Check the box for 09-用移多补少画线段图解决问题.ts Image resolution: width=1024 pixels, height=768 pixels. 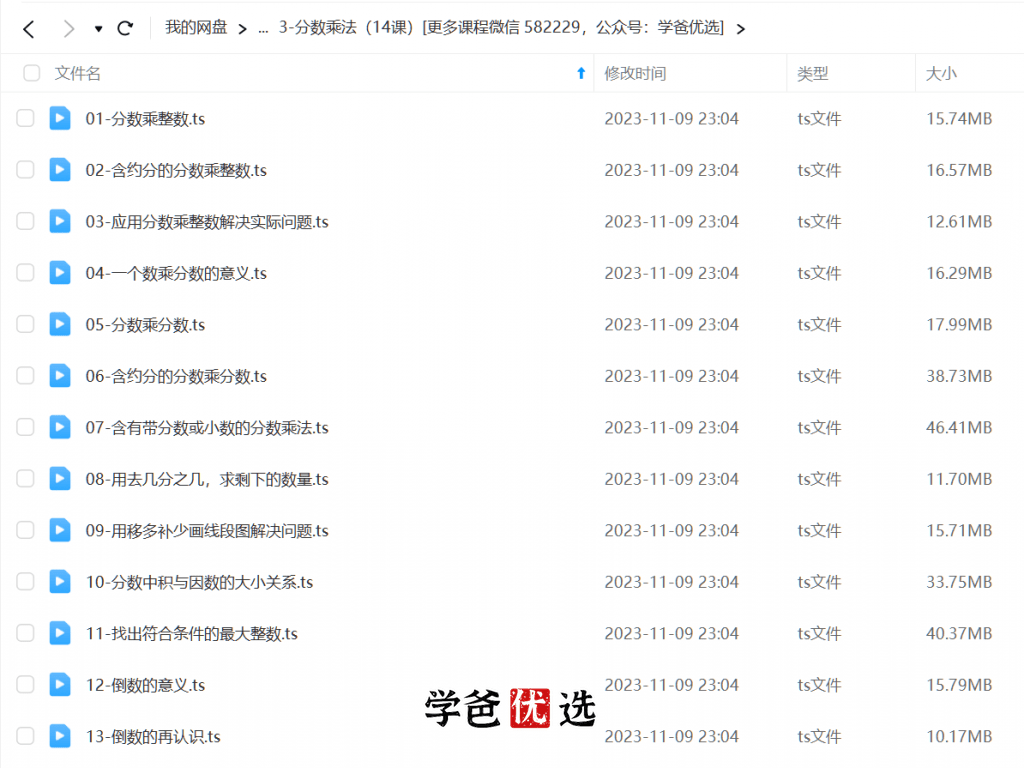(x=25, y=530)
